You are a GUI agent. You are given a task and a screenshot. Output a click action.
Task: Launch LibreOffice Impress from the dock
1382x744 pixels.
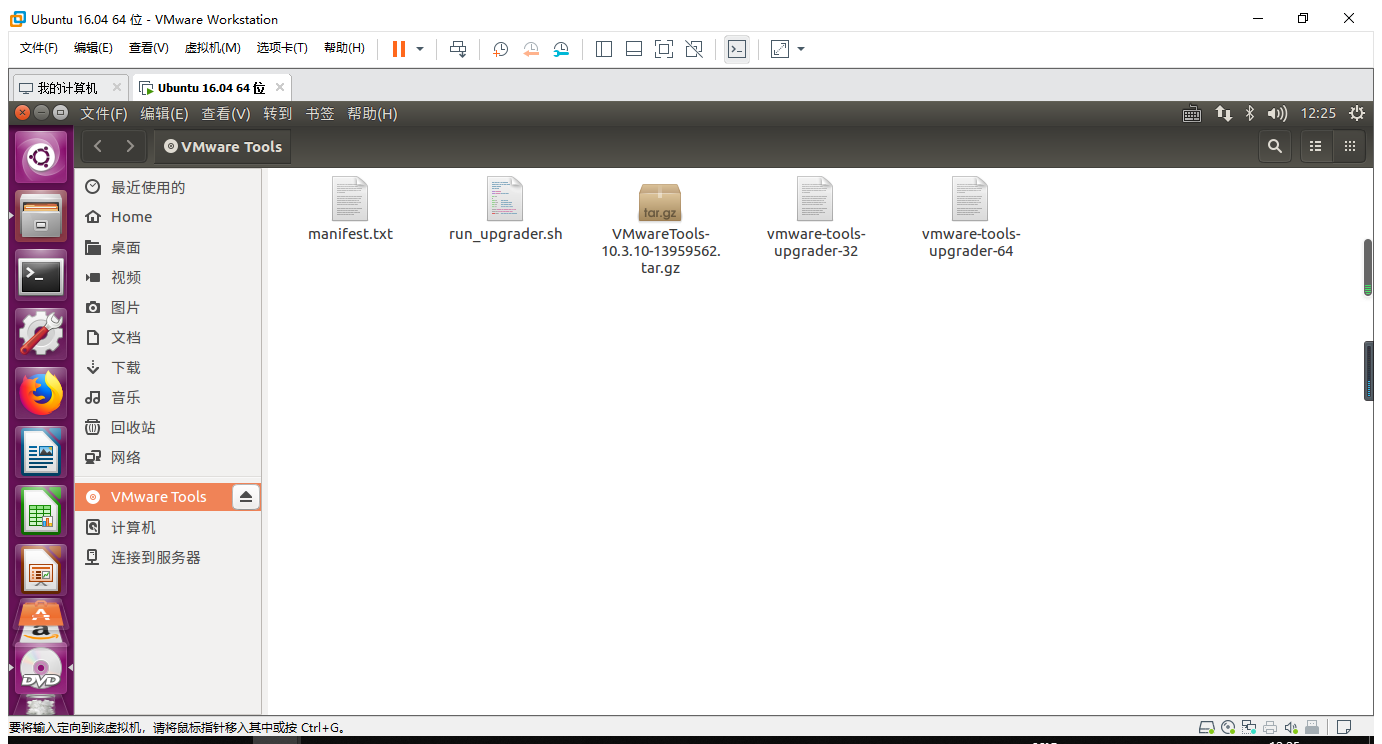[x=41, y=570]
